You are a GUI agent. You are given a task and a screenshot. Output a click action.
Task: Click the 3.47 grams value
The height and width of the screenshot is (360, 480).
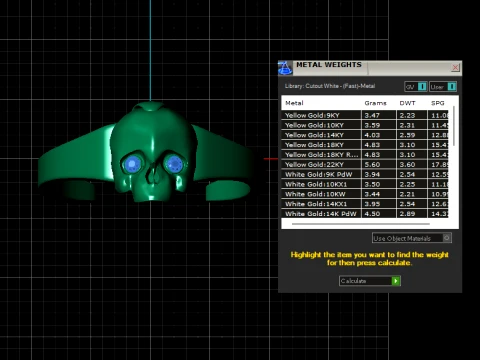(372, 115)
